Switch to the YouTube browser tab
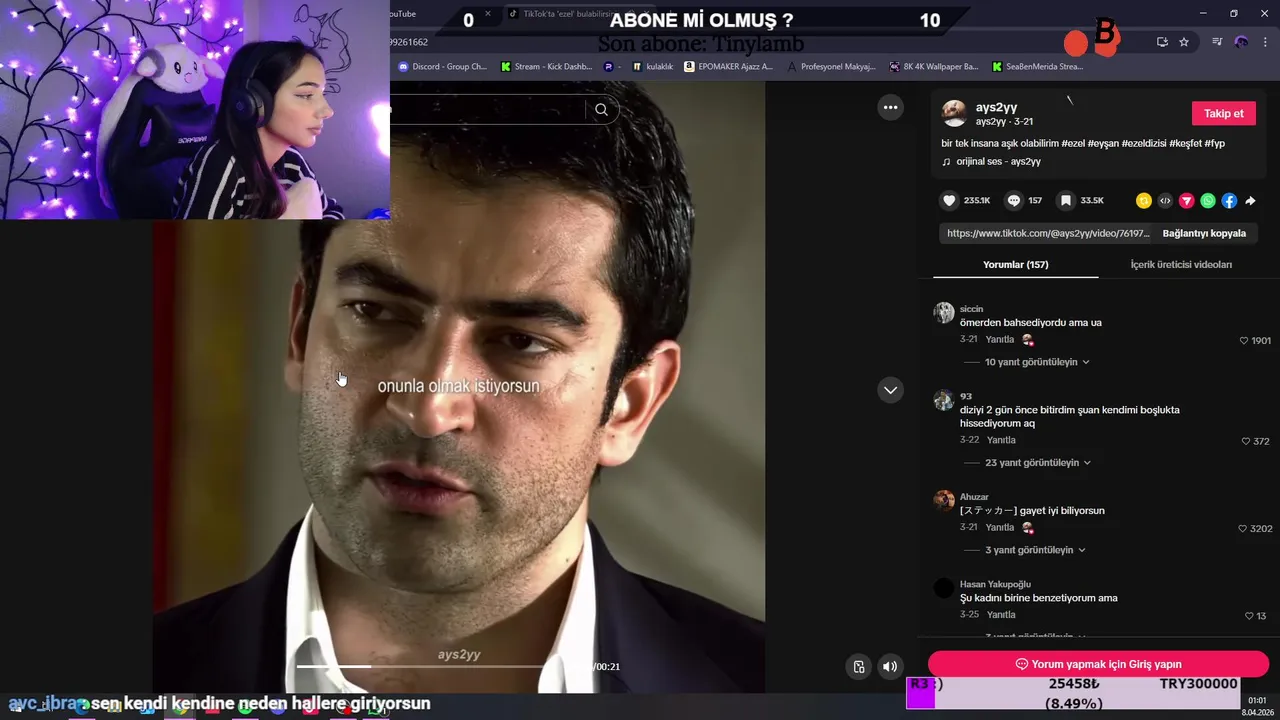1280x720 pixels. tap(402, 13)
